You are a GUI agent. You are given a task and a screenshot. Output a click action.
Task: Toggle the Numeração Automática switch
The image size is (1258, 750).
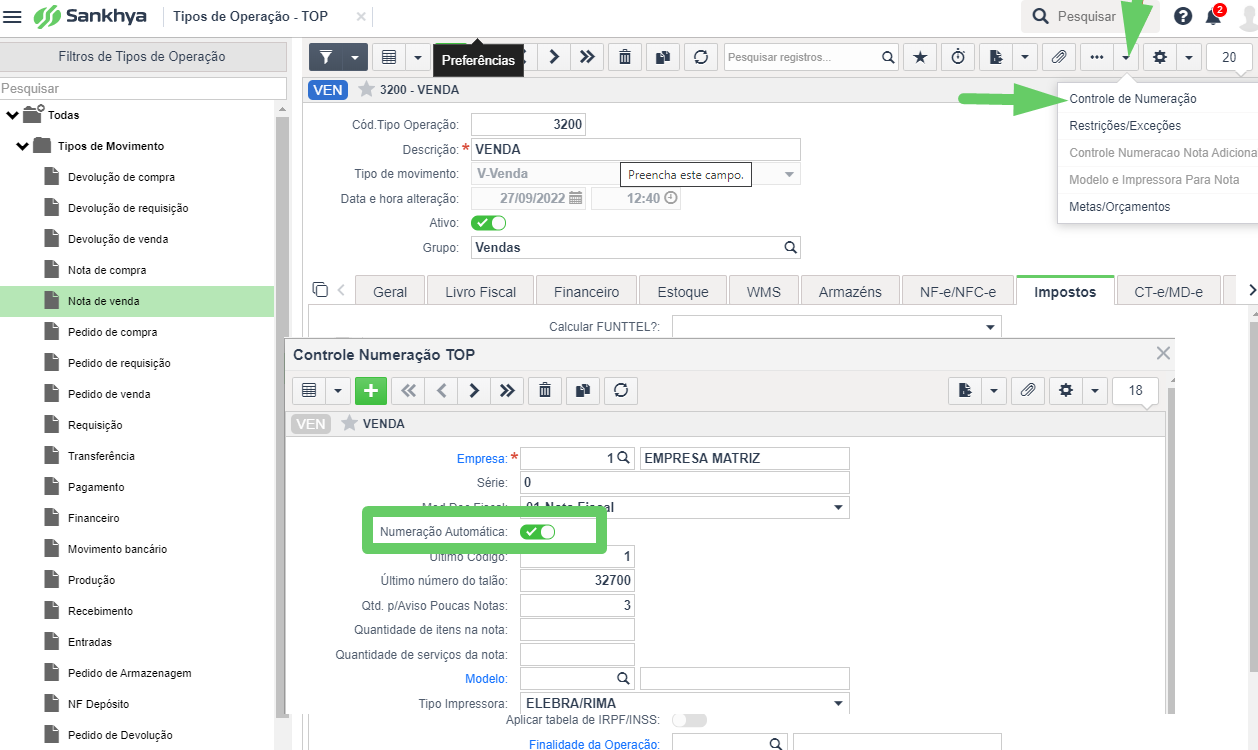coord(538,532)
